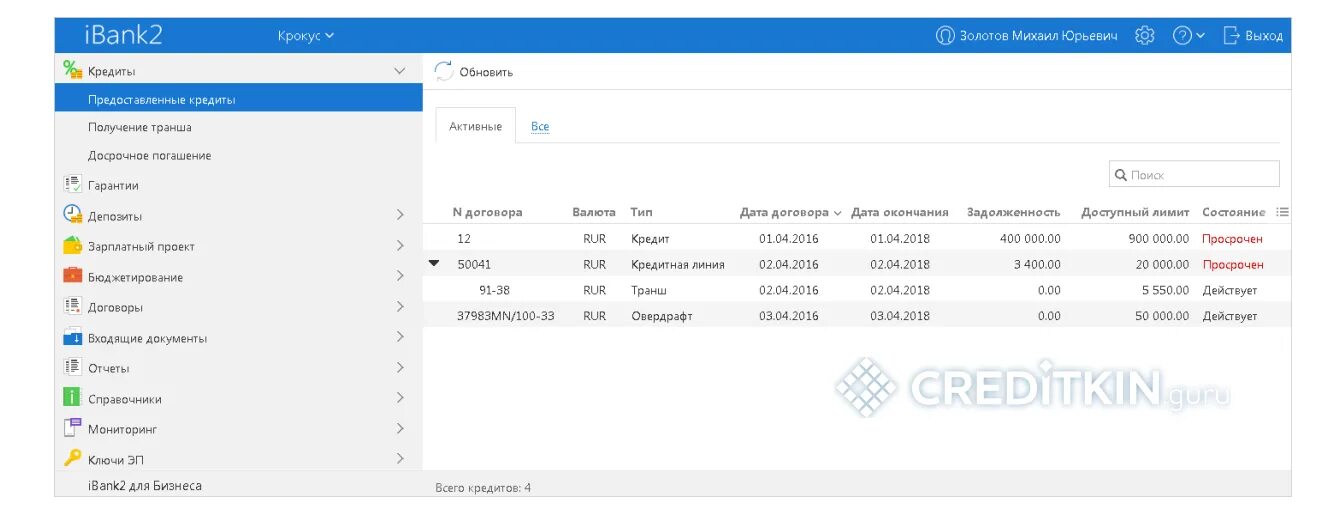Screen dimensions: 1331x518
Task: Click the Дата окончания column header
Action: coord(899,212)
